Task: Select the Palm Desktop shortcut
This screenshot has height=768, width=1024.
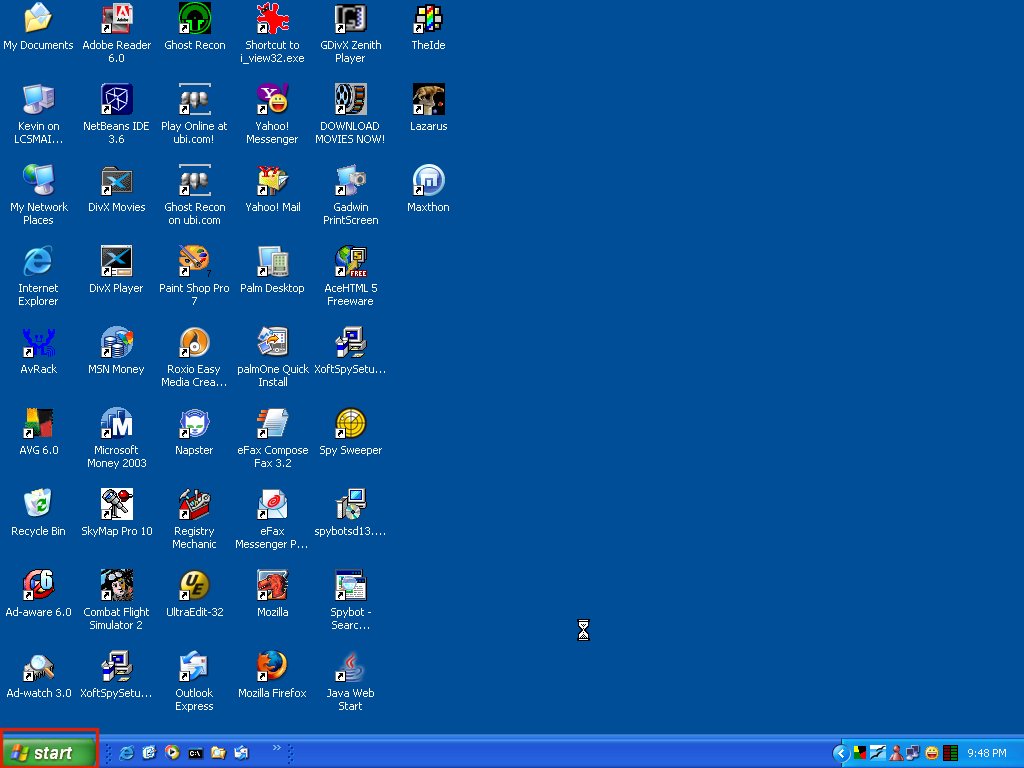Action: [272, 261]
